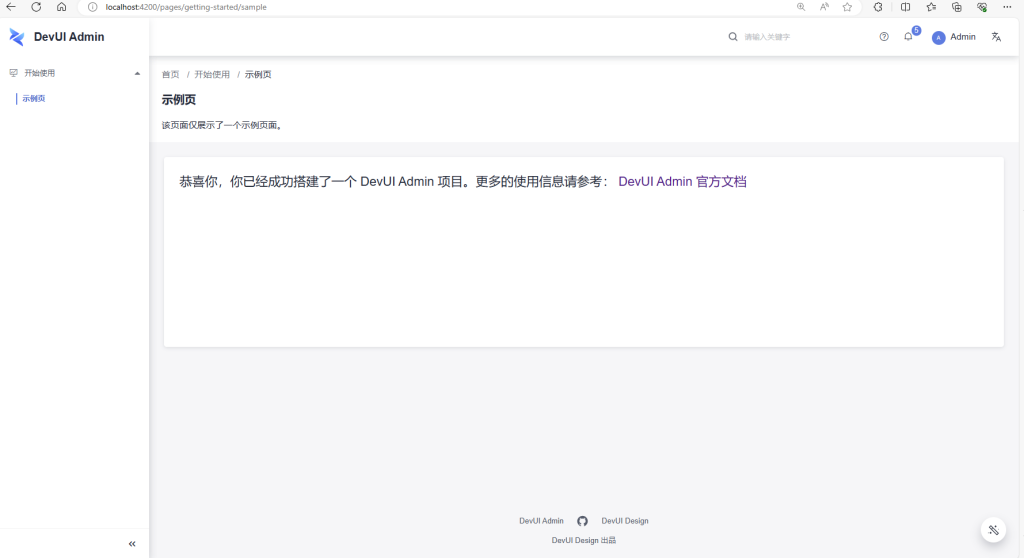This screenshot has width=1024, height=558.
Task: Click 开始使用 breadcrumb item
Action: click(x=212, y=74)
